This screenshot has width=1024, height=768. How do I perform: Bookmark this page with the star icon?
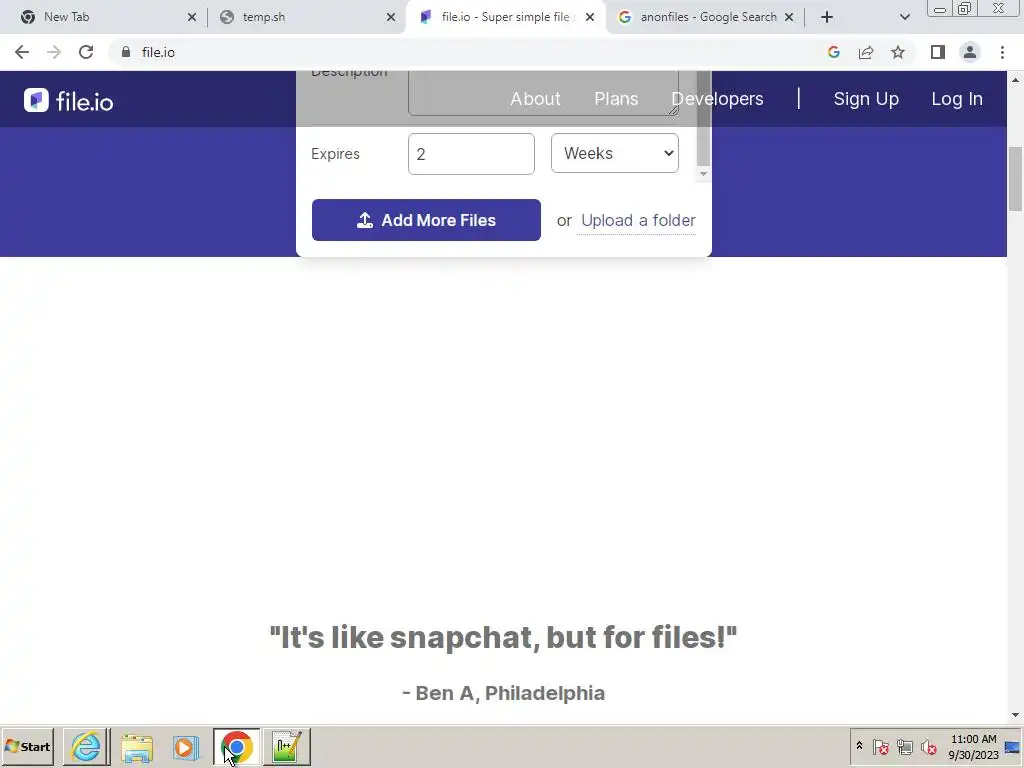(x=898, y=52)
